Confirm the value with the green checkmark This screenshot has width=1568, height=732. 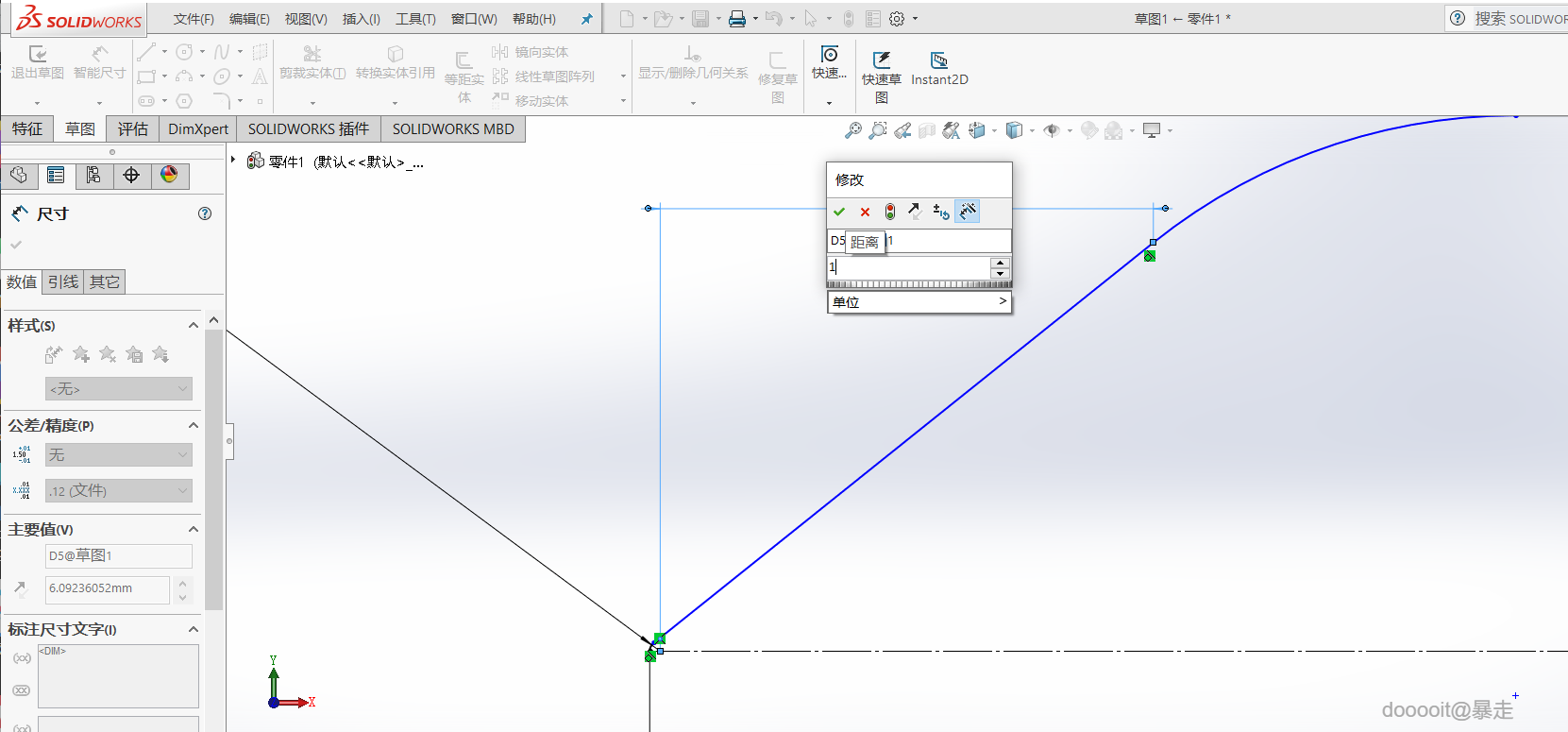(839, 212)
